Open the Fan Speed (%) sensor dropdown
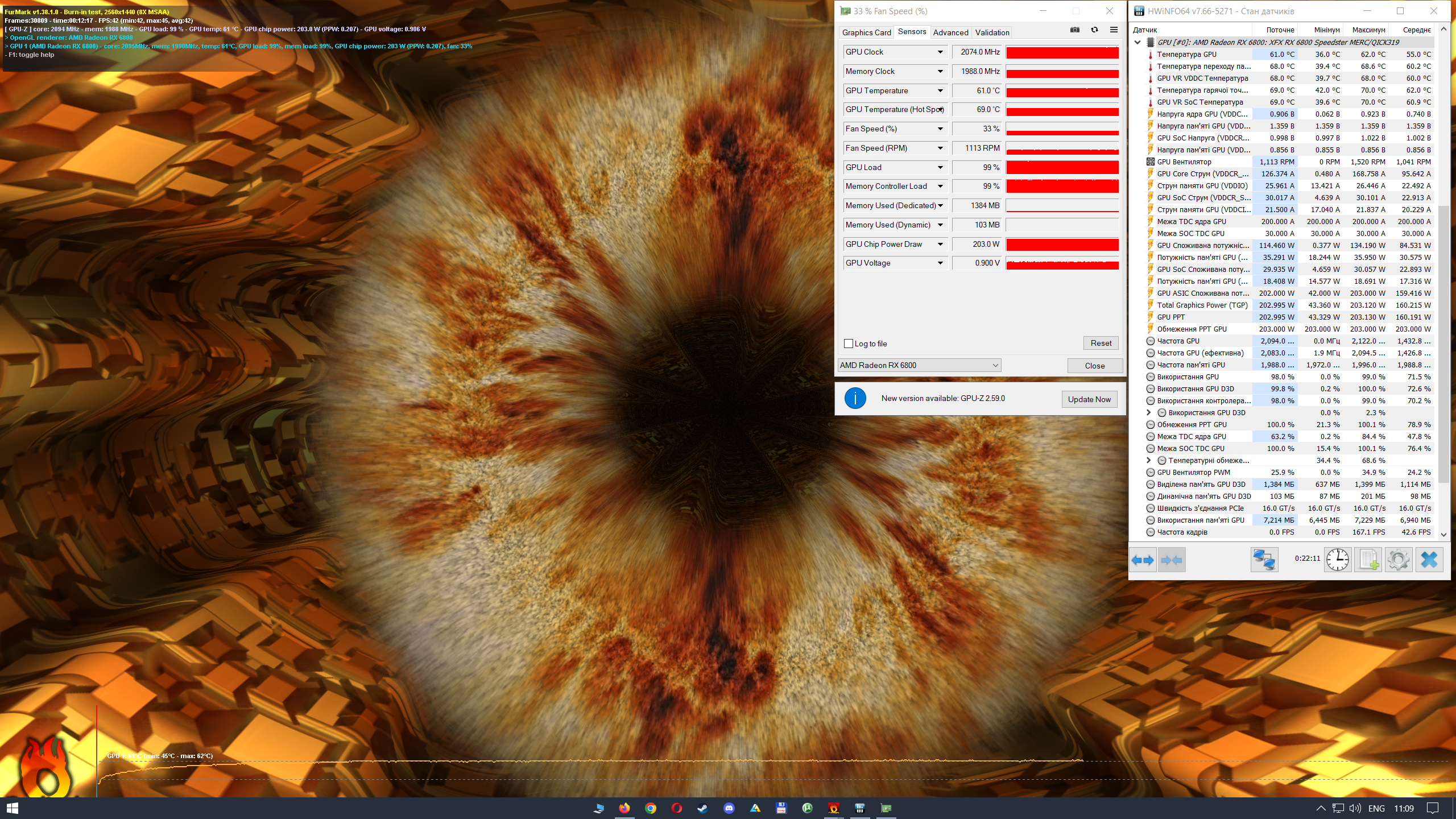The width and height of the screenshot is (1456, 819). coord(940,129)
